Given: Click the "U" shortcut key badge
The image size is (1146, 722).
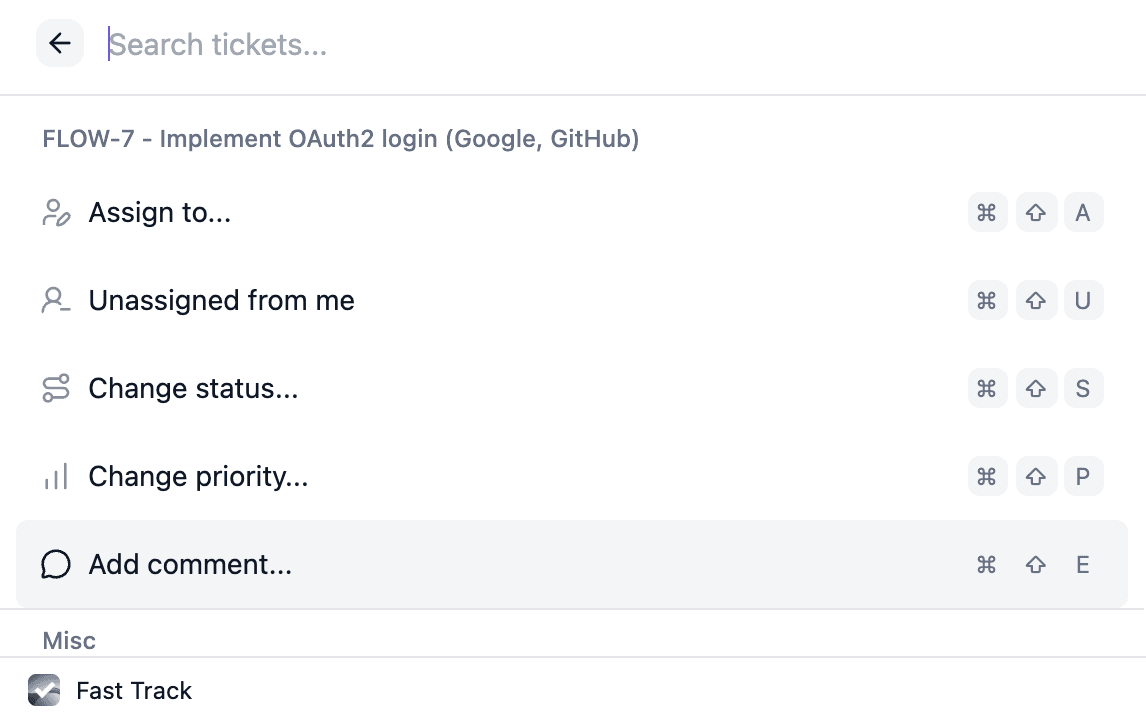Looking at the screenshot, I should tap(1083, 301).
